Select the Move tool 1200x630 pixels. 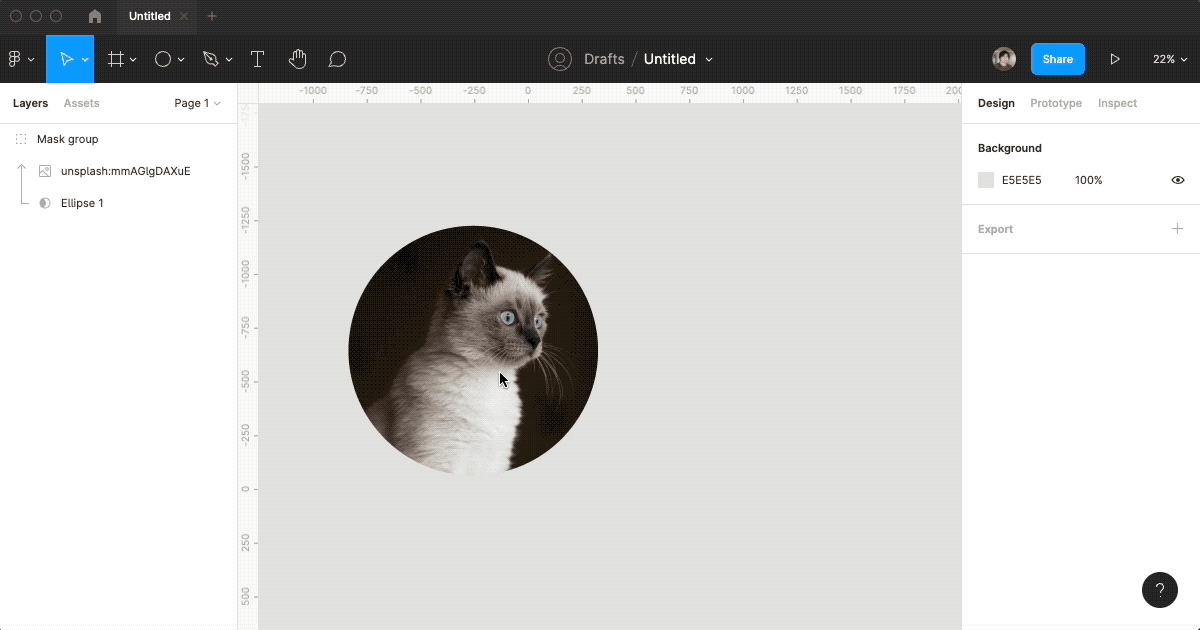click(66, 59)
